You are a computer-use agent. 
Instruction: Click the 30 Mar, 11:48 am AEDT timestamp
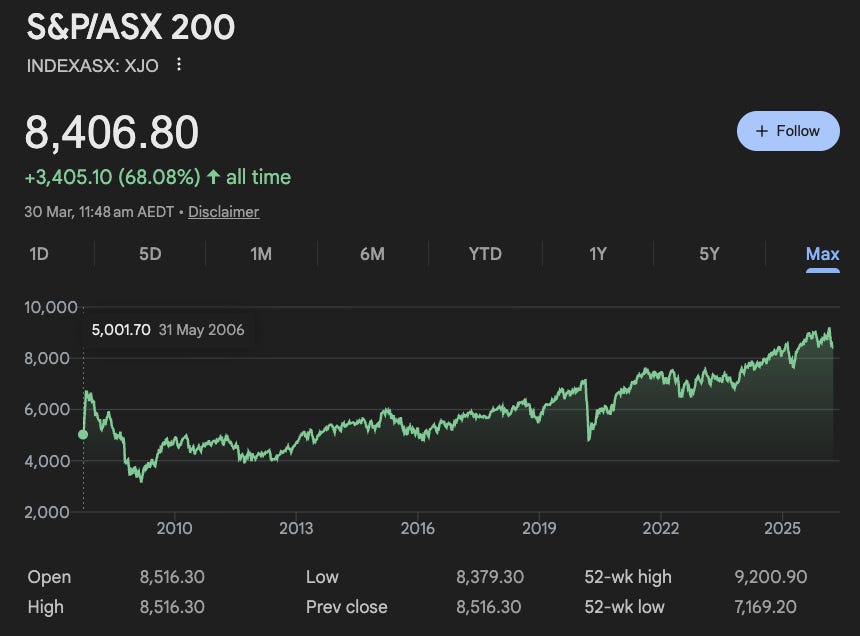pyautogui.click(x=99, y=212)
